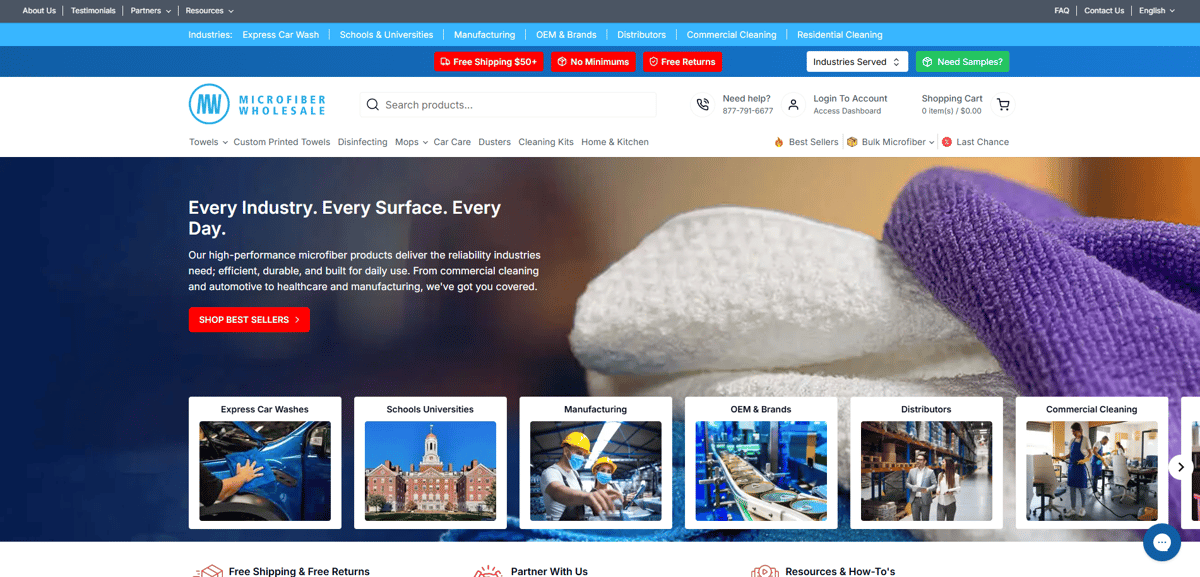Open the chat support bubble
1200x577 pixels.
click(1162, 542)
